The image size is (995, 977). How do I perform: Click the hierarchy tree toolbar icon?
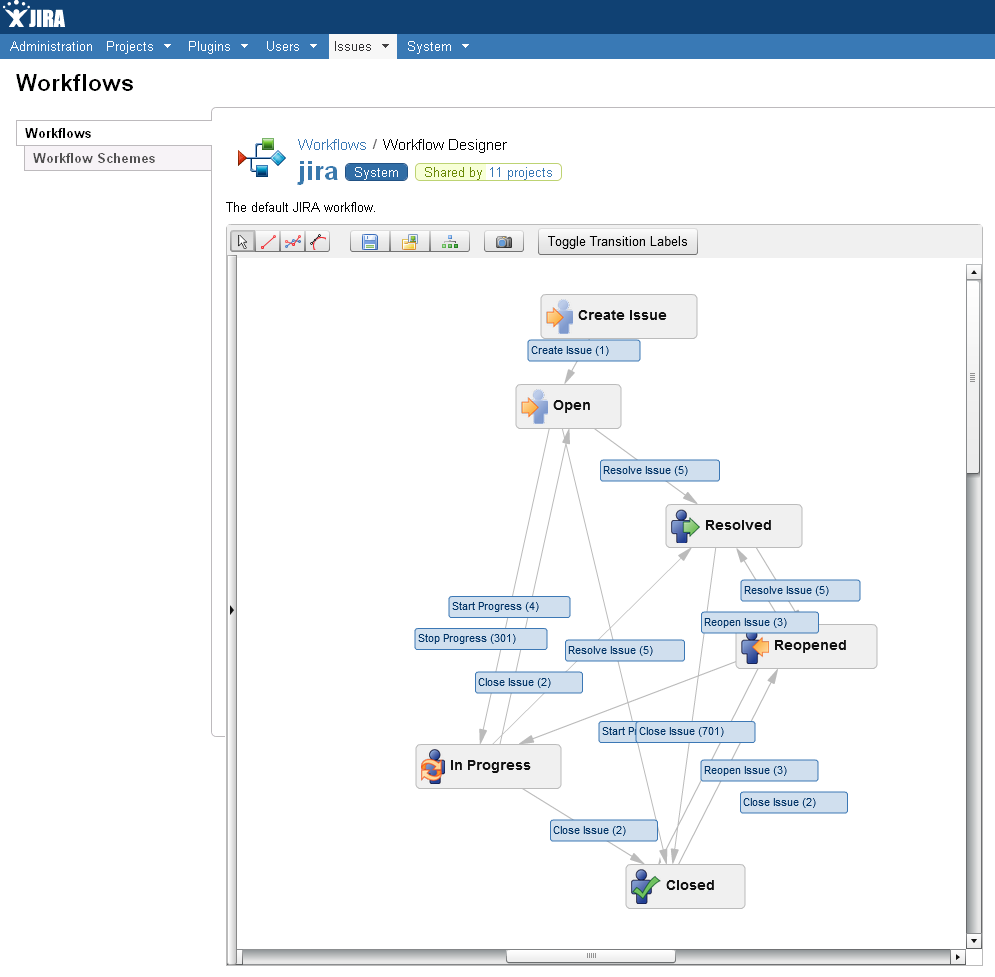click(450, 242)
